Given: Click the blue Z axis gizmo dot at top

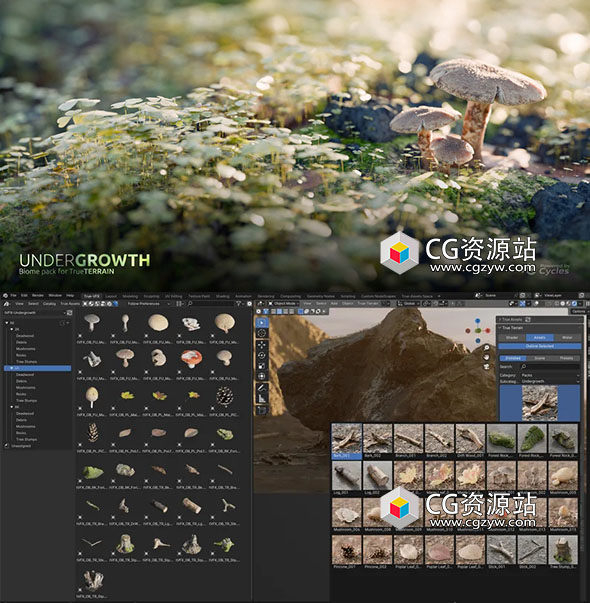Looking at the screenshot, I should (477, 321).
